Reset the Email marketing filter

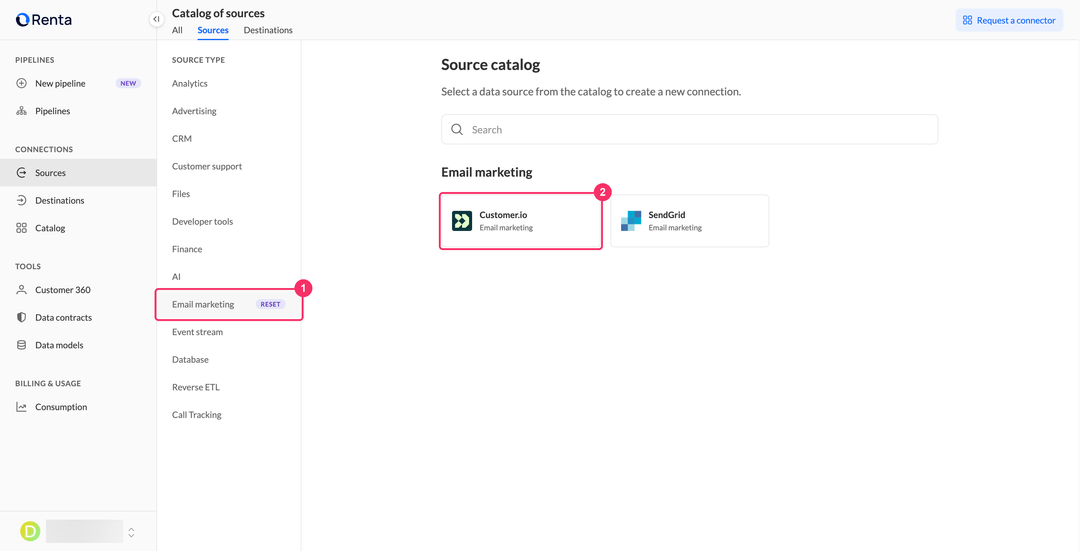(271, 304)
